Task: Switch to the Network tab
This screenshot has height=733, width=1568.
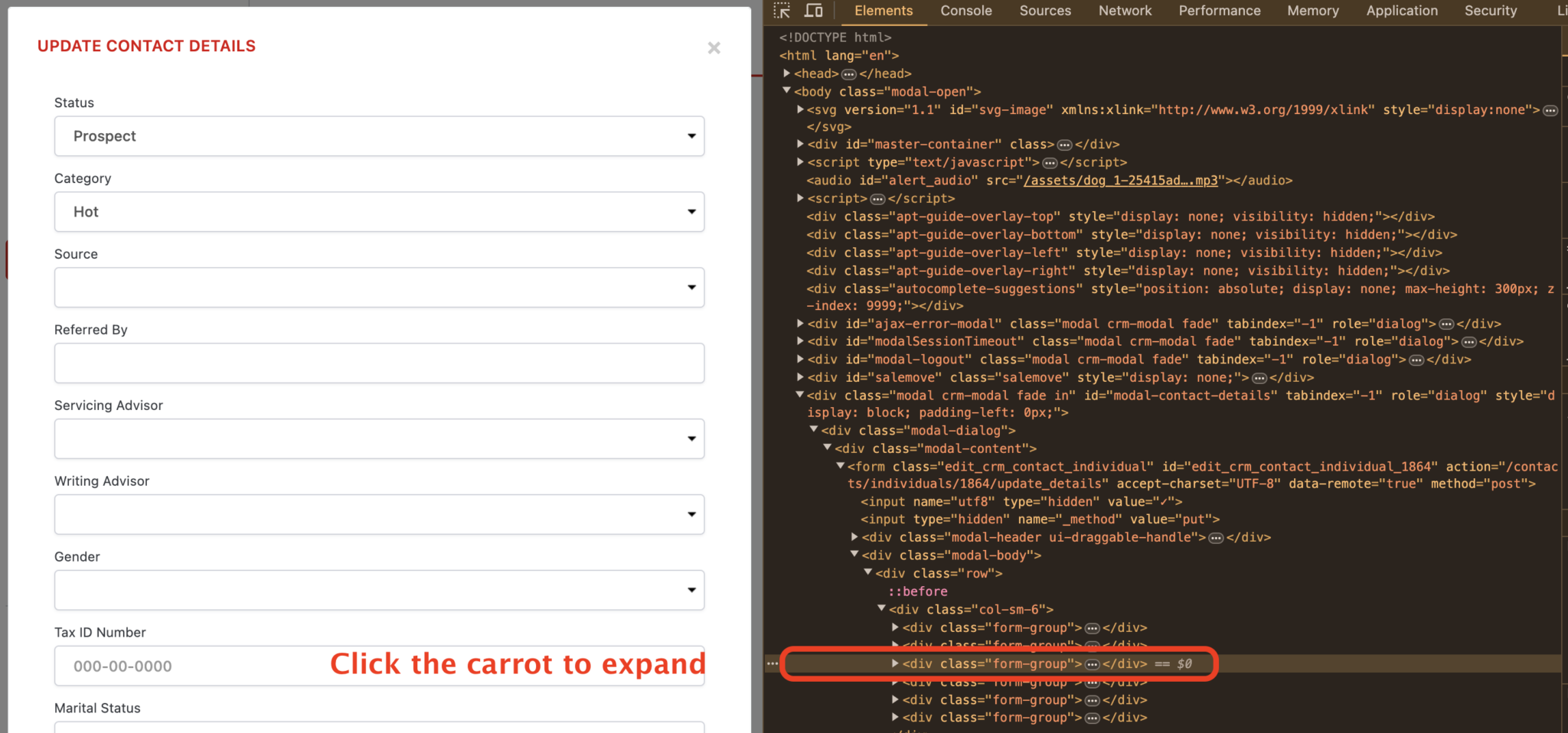Action: [1125, 11]
